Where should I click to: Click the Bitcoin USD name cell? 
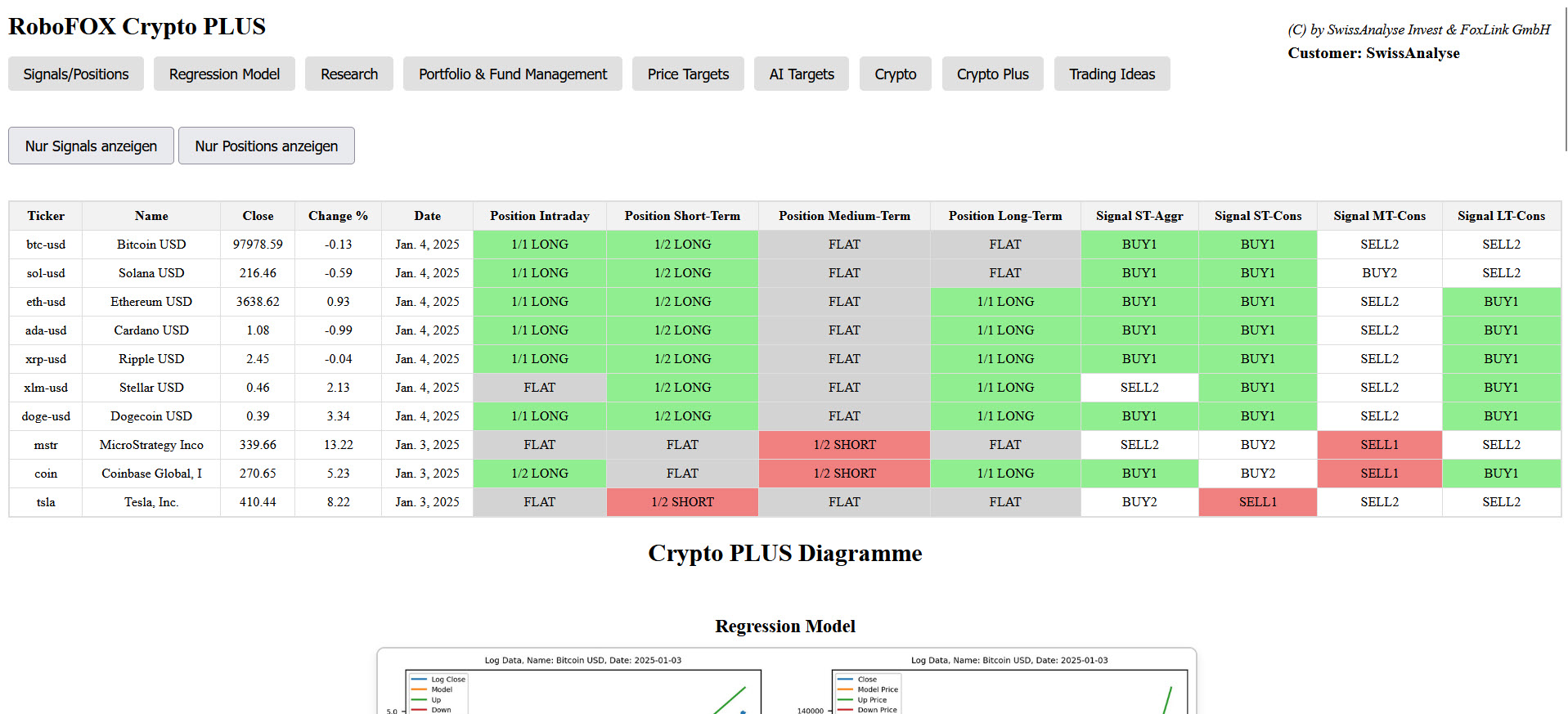tap(151, 245)
